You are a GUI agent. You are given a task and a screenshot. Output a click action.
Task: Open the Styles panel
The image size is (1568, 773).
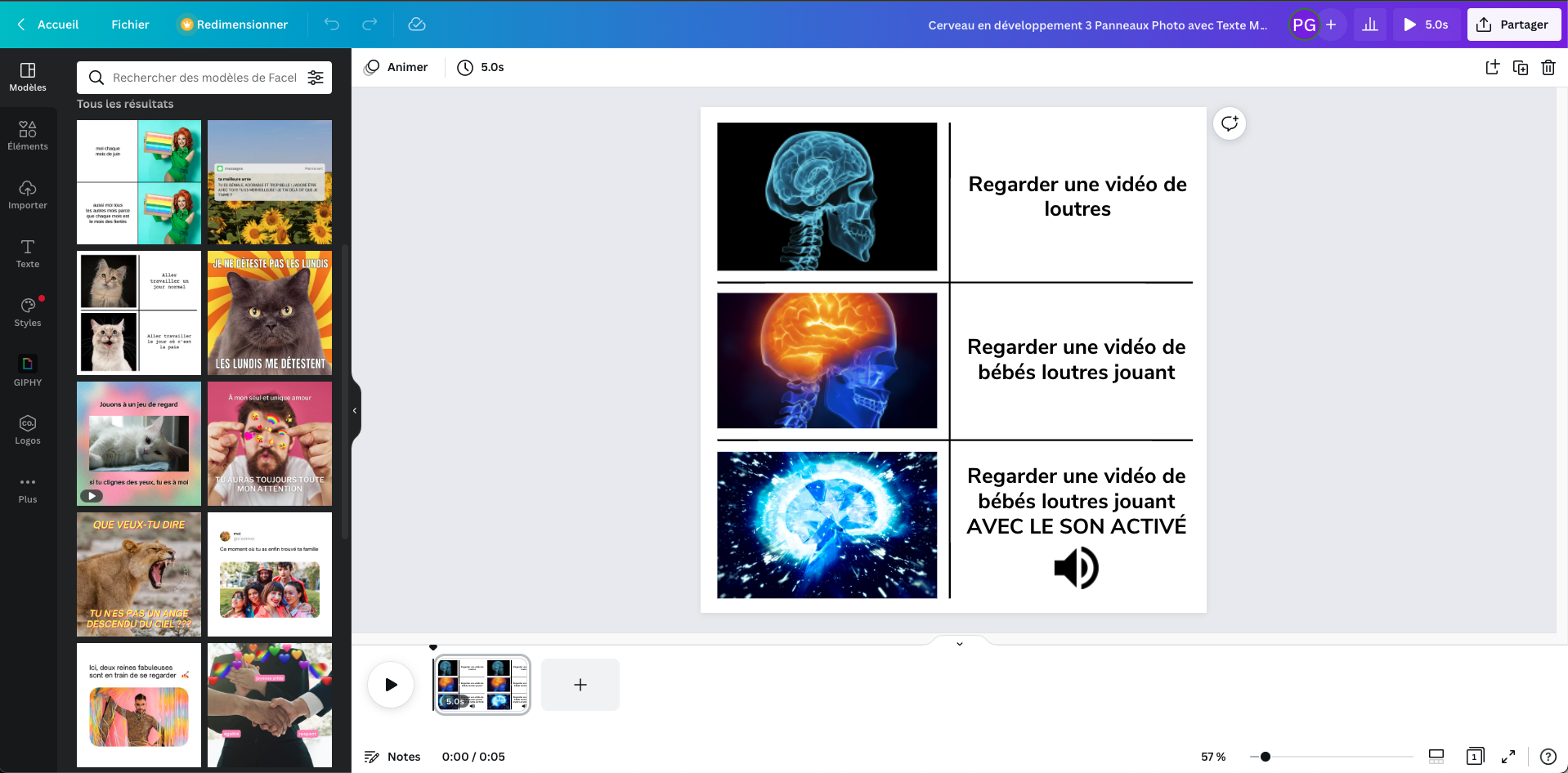coord(28,311)
